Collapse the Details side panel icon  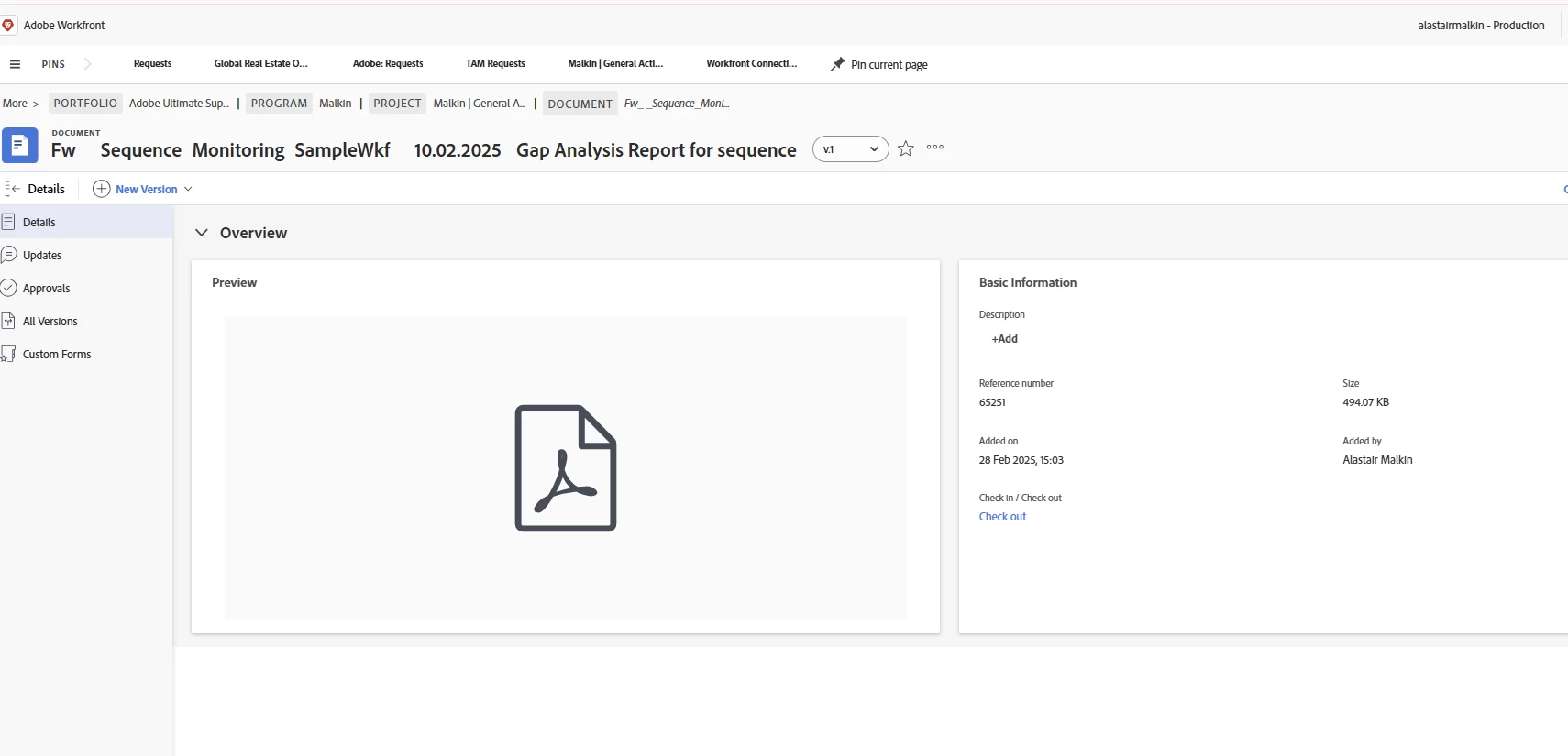coord(12,189)
